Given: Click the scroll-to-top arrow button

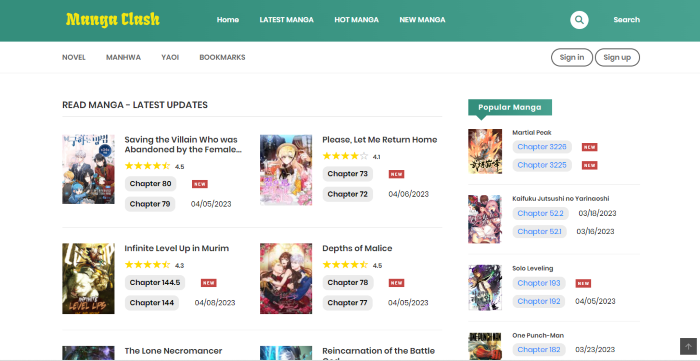Looking at the screenshot, I should (688, 346).
